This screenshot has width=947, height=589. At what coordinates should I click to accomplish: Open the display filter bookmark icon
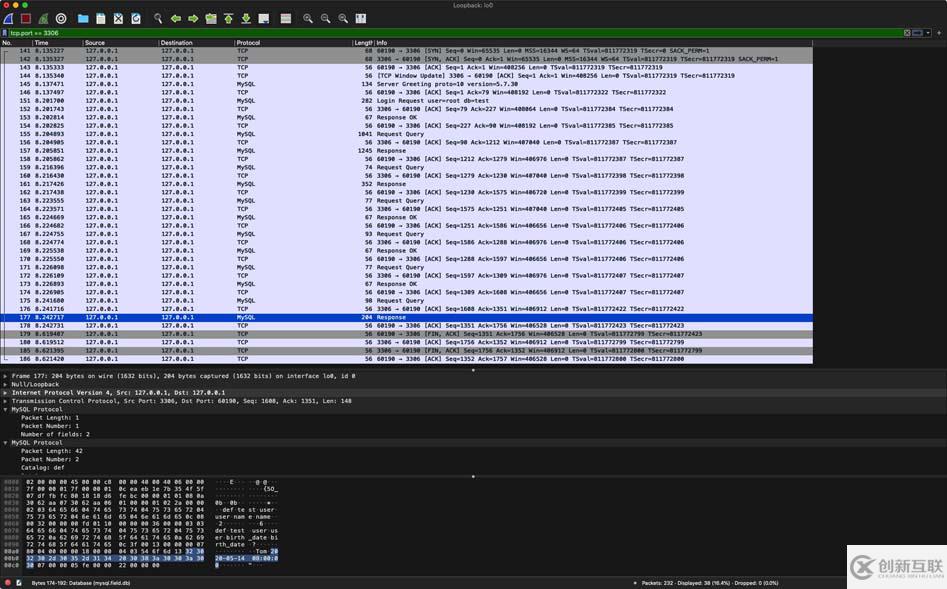tap(5, 33)
